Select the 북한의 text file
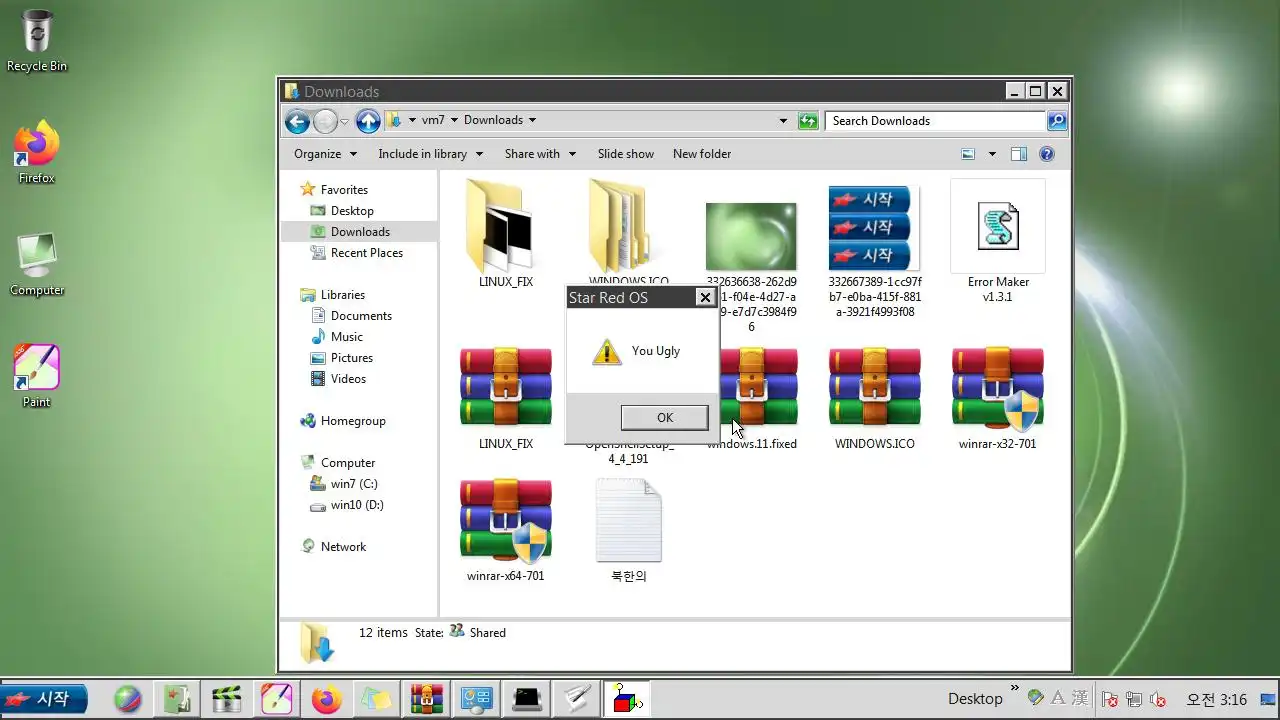The width and height of the screenshot is (1280, 720). tap(629, 520)
